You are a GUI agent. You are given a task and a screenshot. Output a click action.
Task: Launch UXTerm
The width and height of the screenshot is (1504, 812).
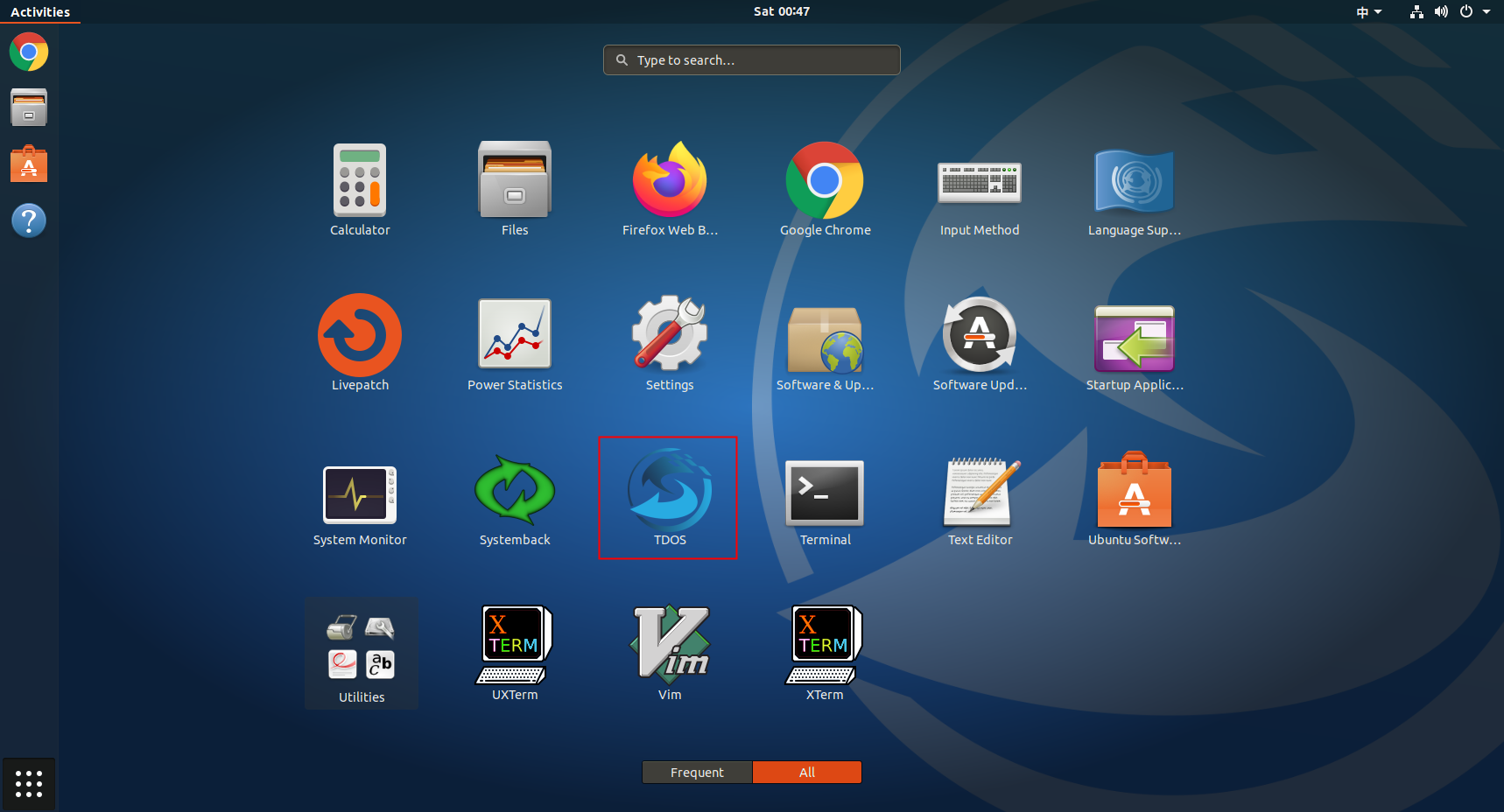tap(515, 654)
